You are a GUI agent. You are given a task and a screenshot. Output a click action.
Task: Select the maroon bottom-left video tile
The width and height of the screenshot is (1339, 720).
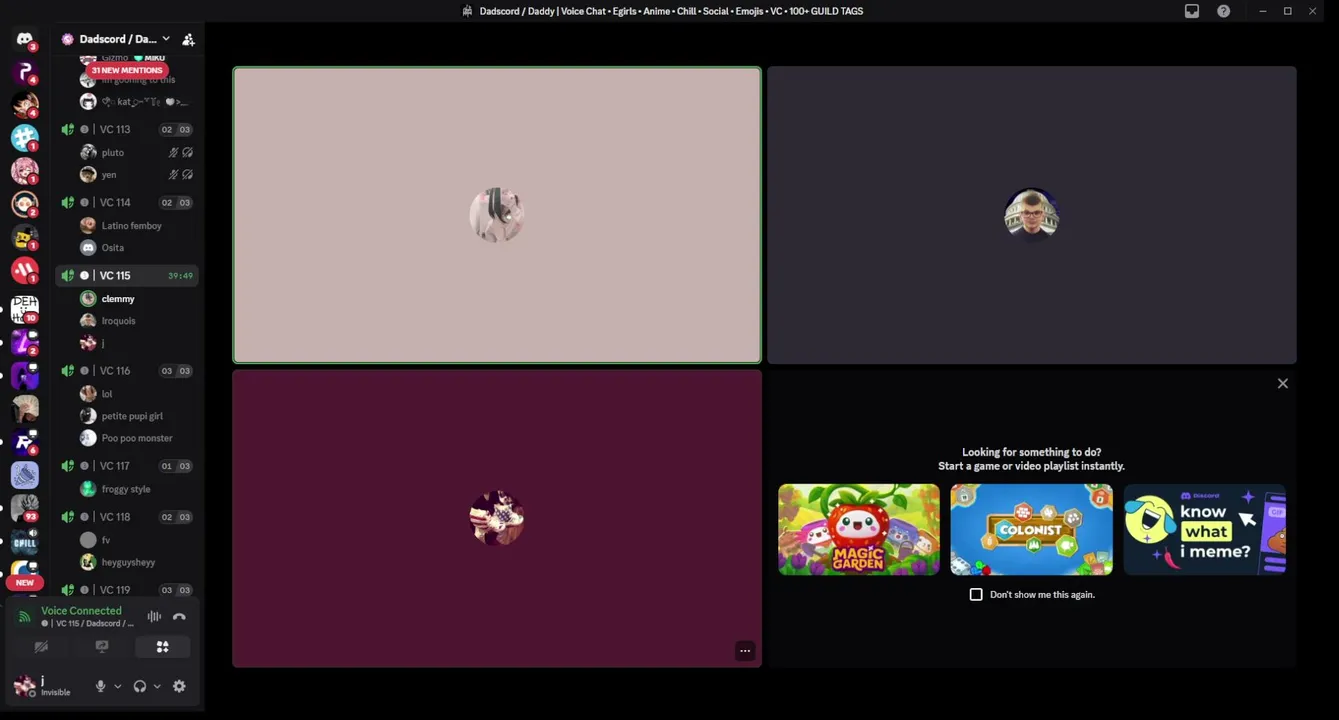(x=497, y=518)
